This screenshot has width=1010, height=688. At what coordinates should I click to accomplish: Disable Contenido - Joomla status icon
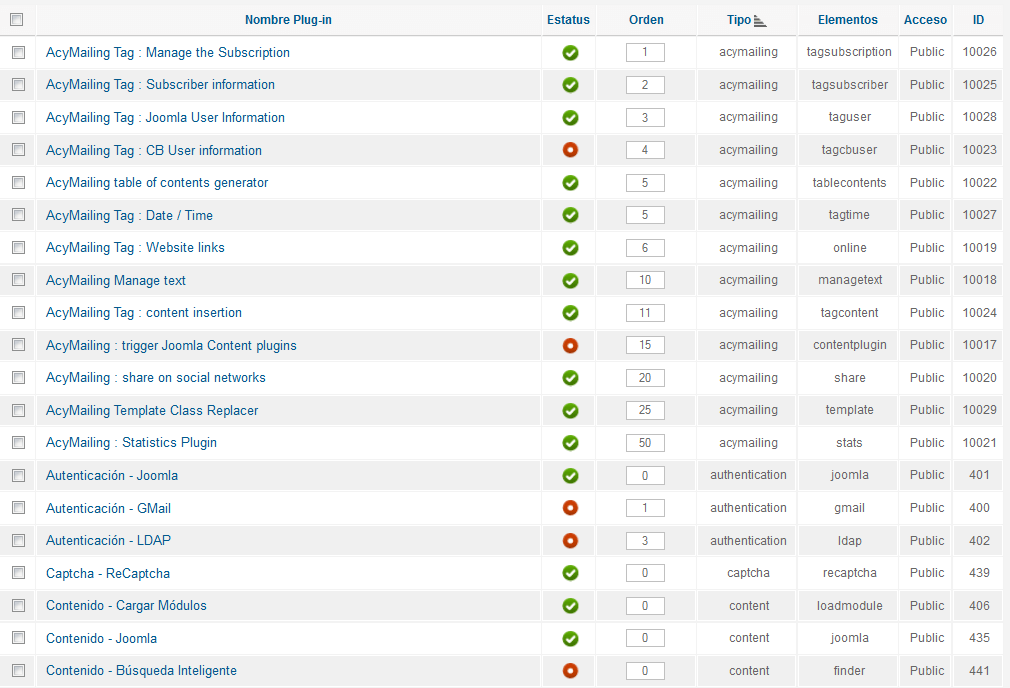(570, 639)
